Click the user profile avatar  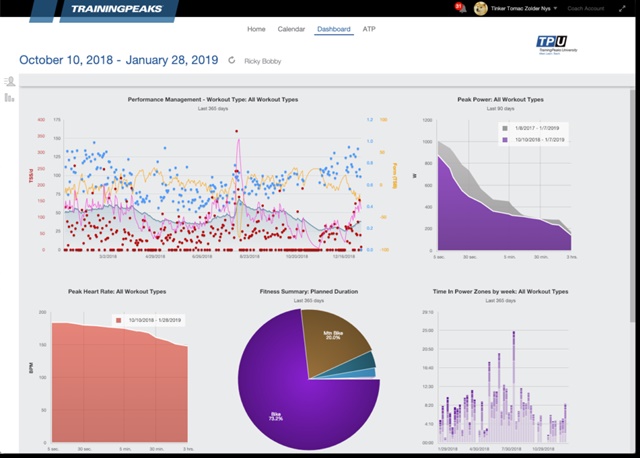click(481, 9)
